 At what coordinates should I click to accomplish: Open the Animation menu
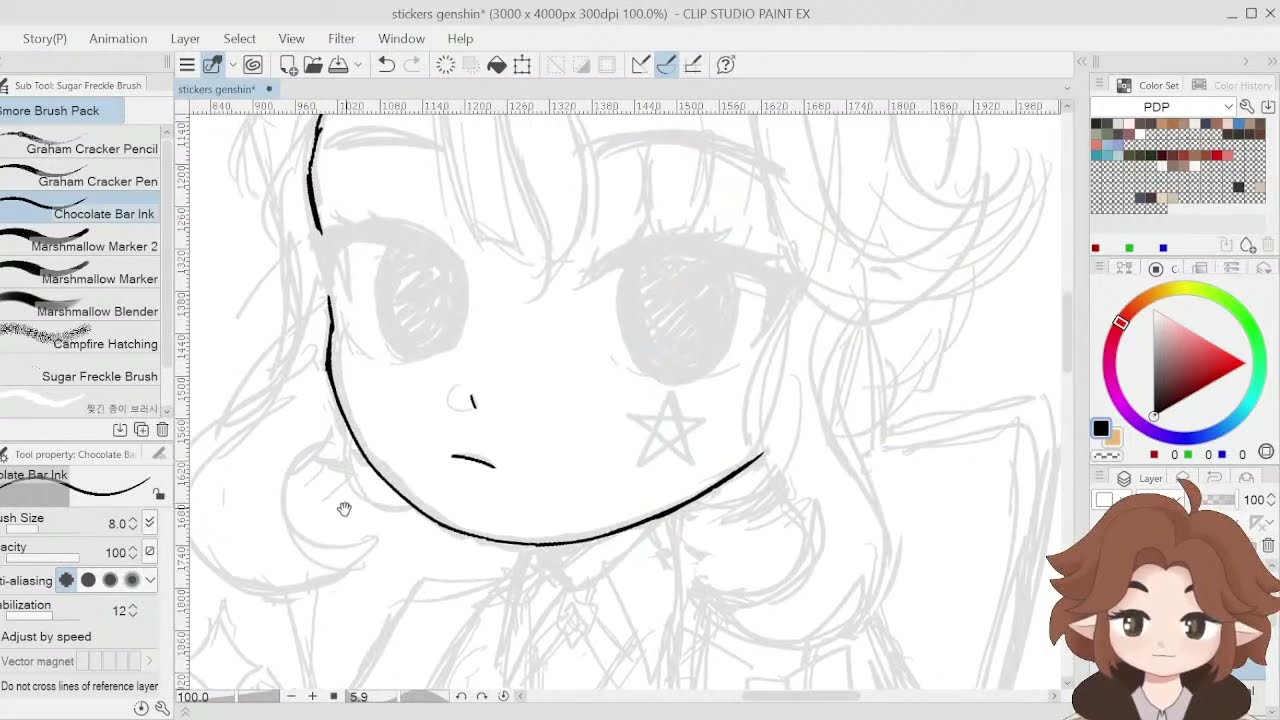tap(118, 39)
